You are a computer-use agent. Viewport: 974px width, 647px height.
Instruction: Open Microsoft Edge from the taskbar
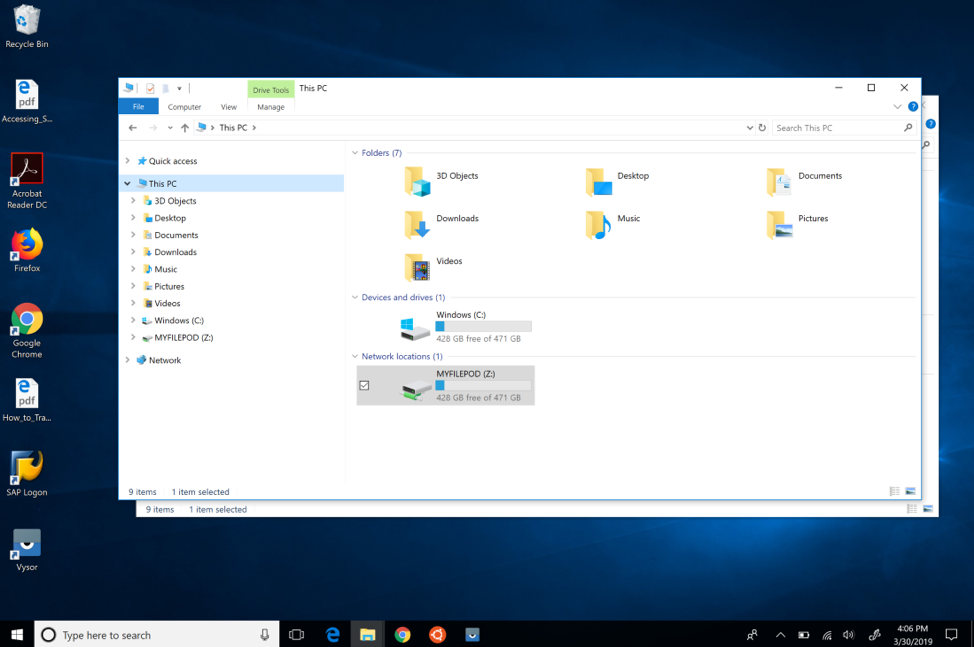tap(332, 635)
